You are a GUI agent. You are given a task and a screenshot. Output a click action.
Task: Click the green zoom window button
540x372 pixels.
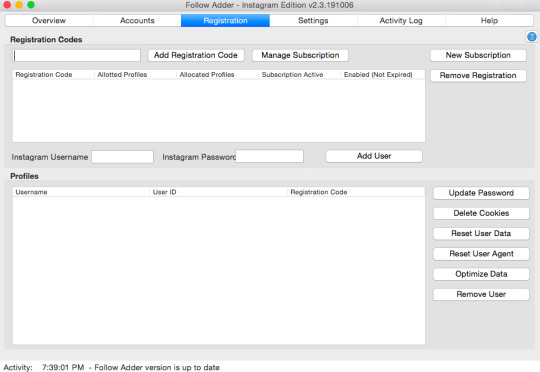[x=31, y=4]
